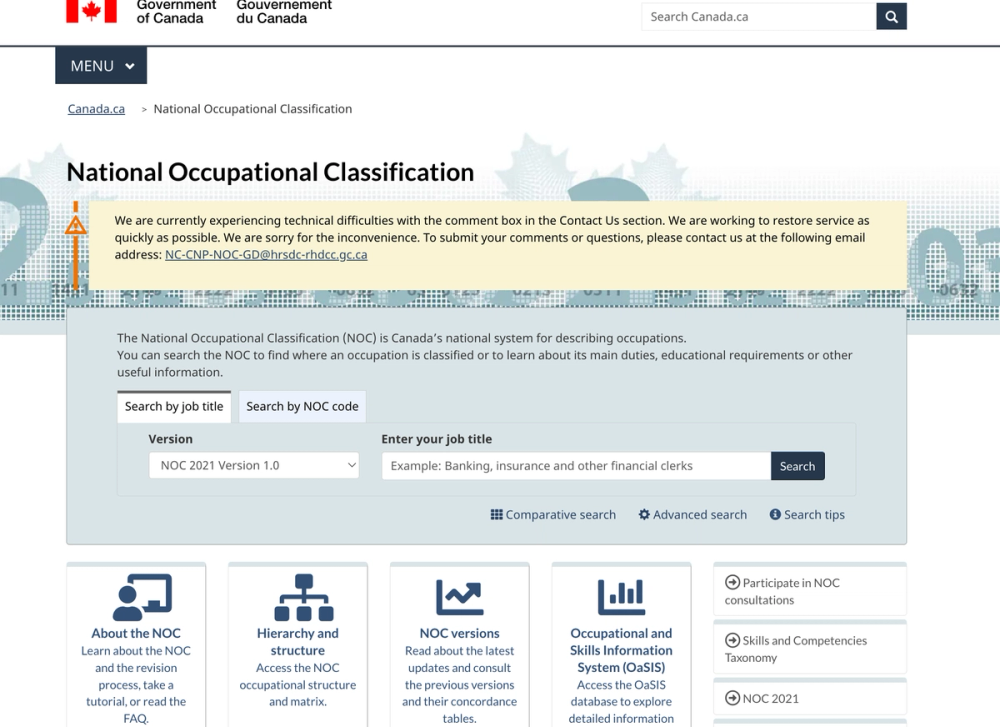Click the dark blue Search button
Viewport: 1000px width, 727px height.
click(x=798, y=466)
